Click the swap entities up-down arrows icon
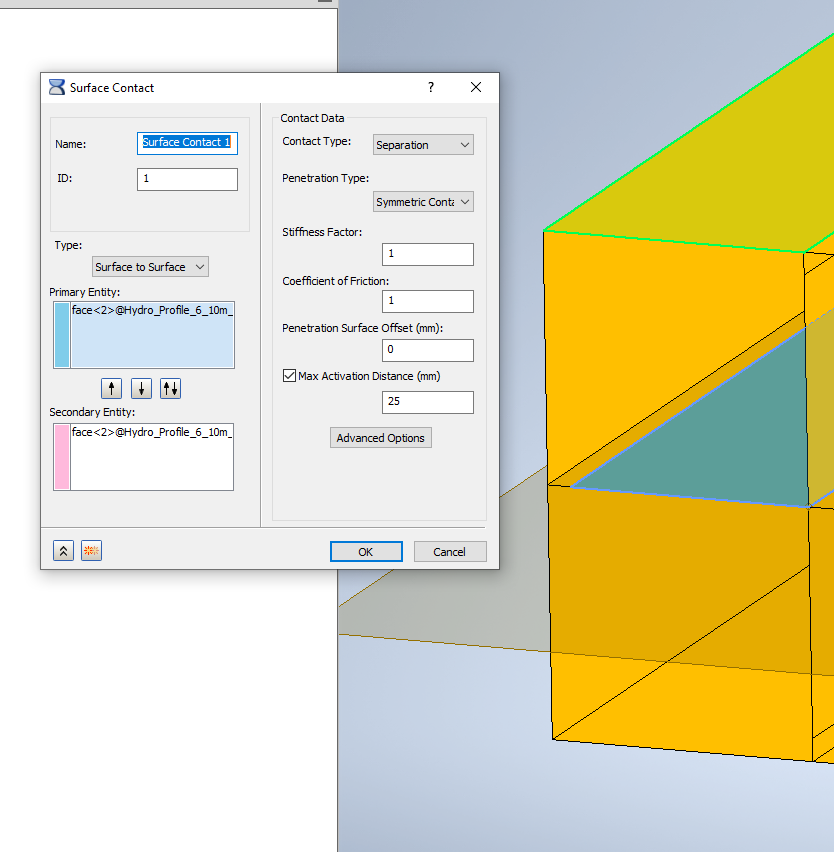Image resolution: width=834 pixels, height=852 pixels. click(170, 388)
